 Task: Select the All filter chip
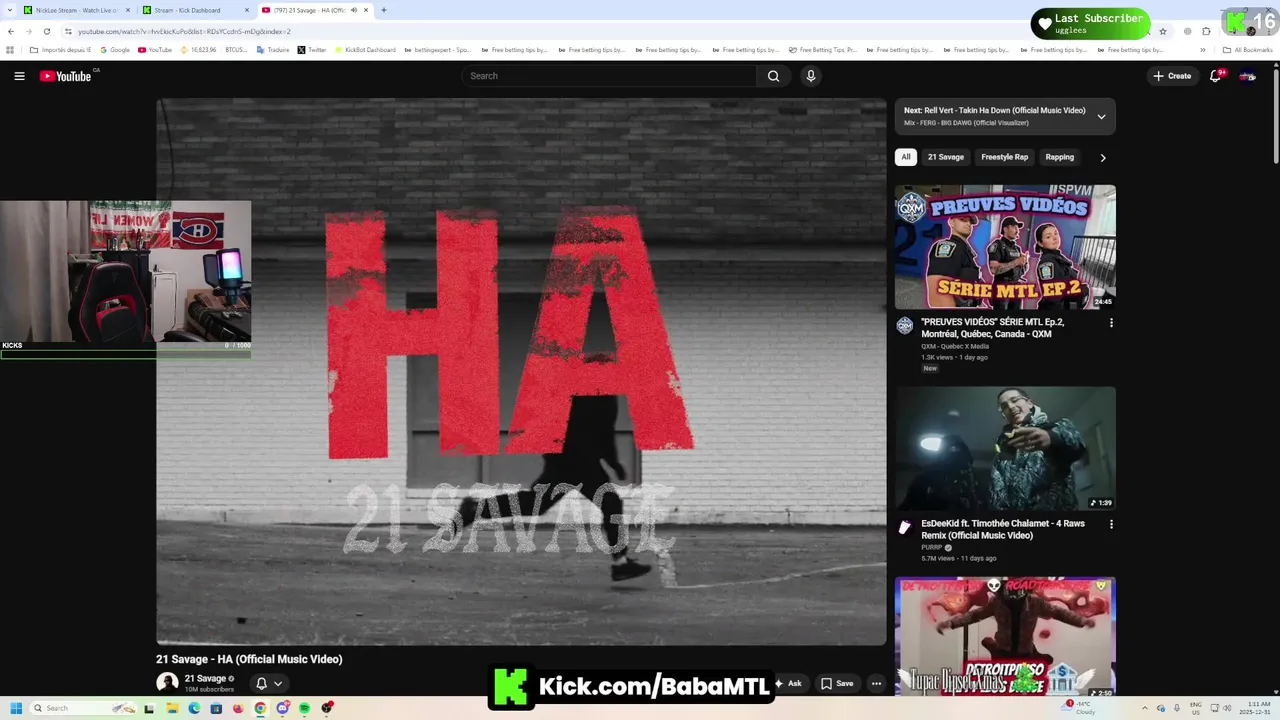(x=906, y=157)
